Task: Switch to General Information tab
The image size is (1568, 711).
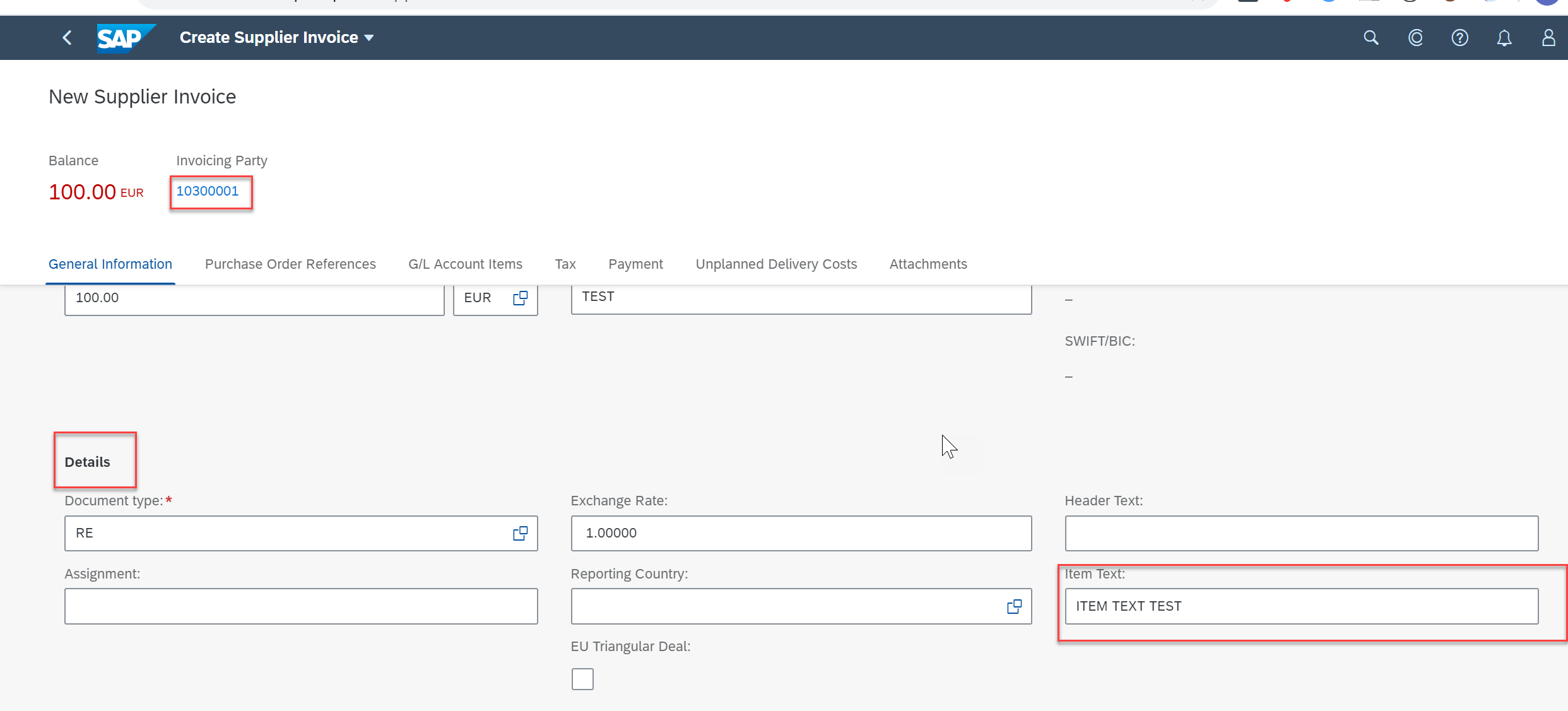Action: tap(110, 264)
